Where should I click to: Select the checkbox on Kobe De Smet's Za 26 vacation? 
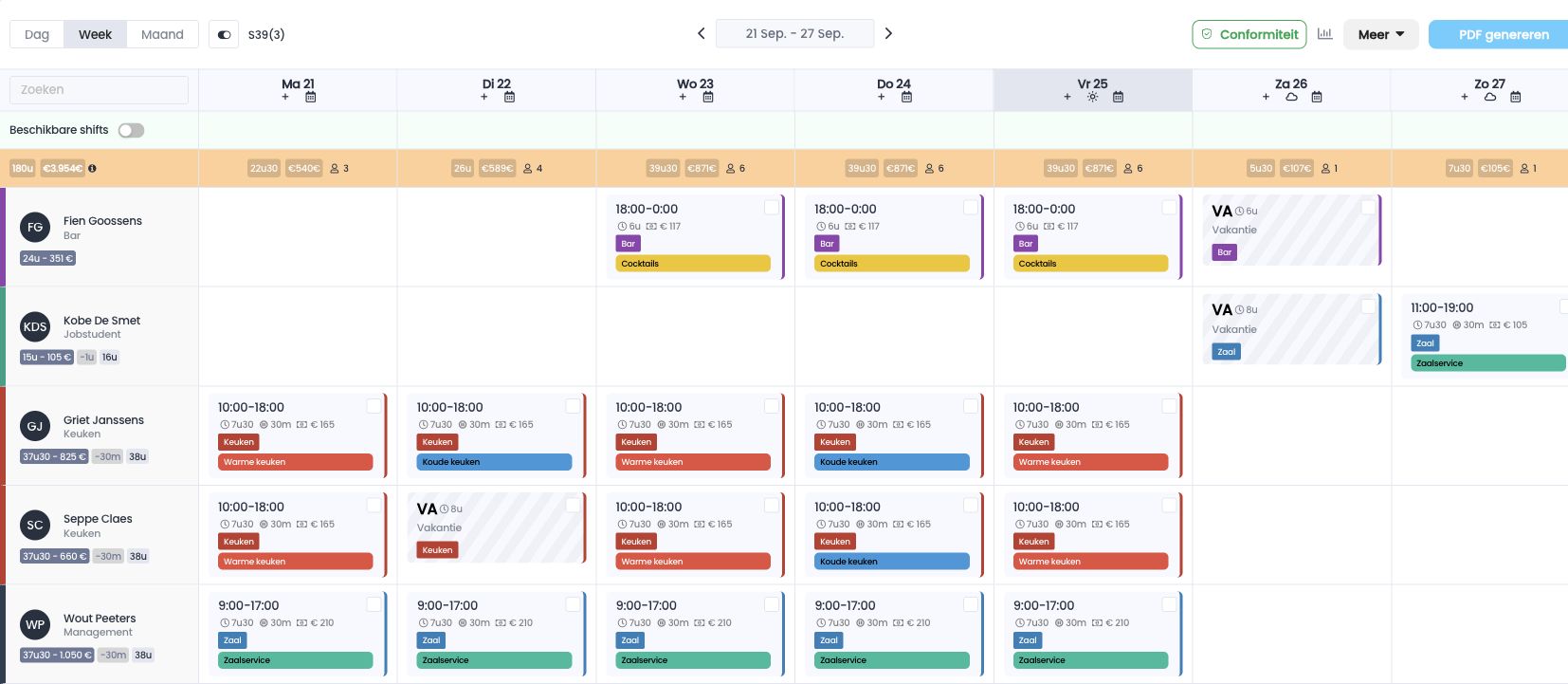1368,306
